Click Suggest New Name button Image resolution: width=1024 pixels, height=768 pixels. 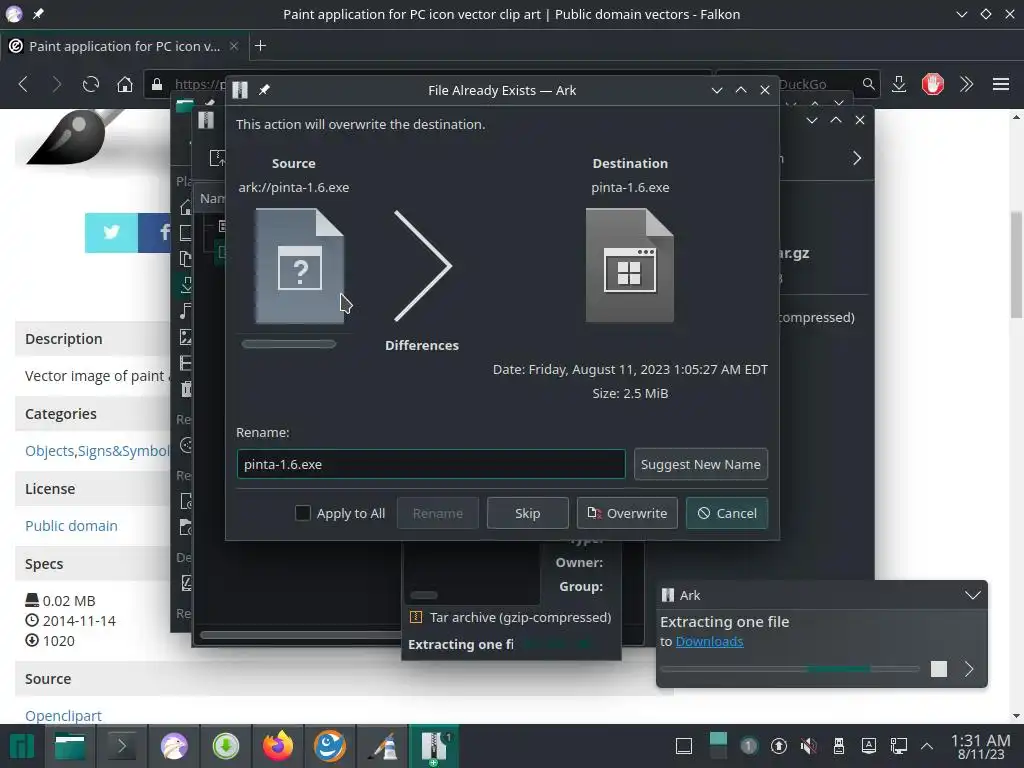click(701, 464)
